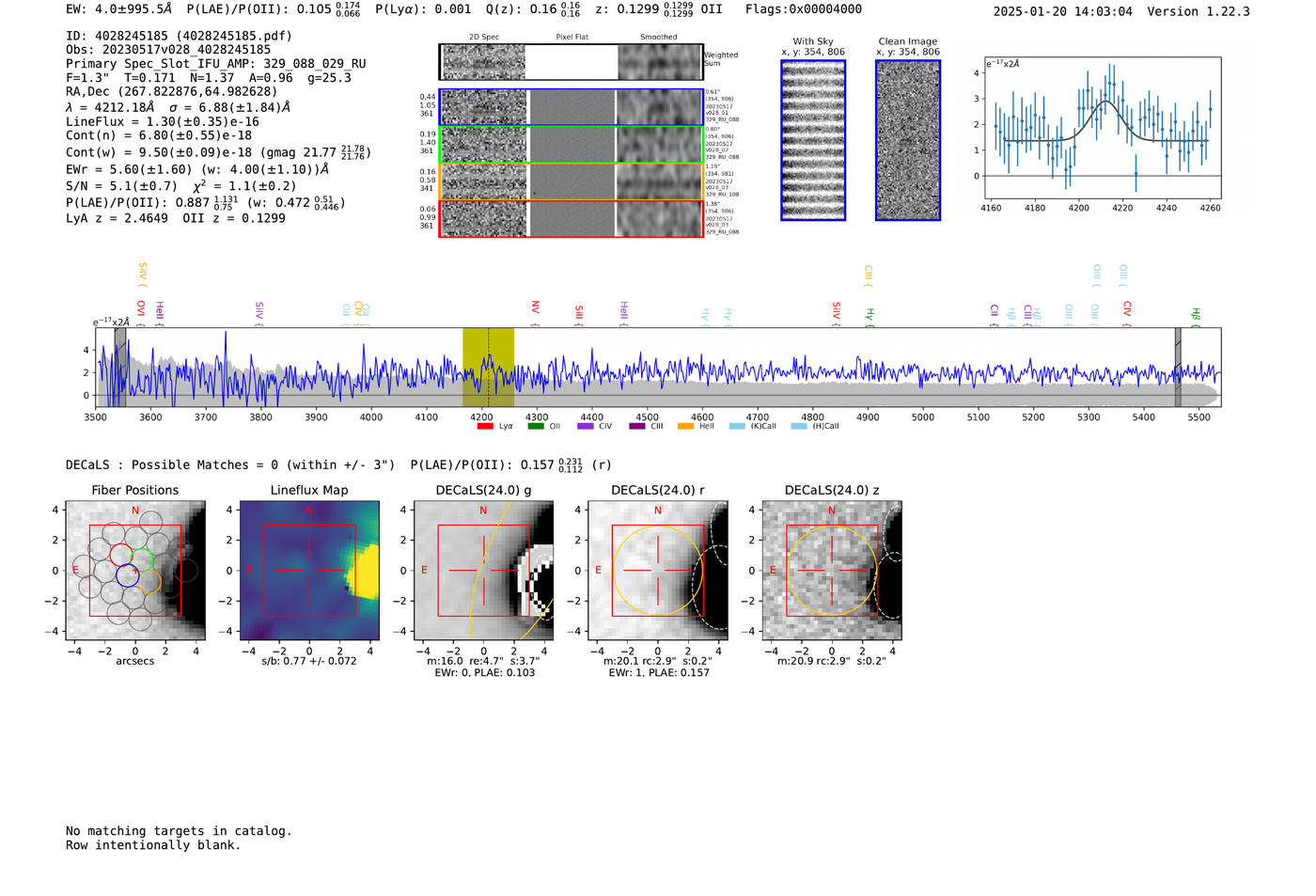The image size is (1316, 896).
Task: Select the orange-bordered 2D fiber spectrum row
Action: click(x=572, y=181)
